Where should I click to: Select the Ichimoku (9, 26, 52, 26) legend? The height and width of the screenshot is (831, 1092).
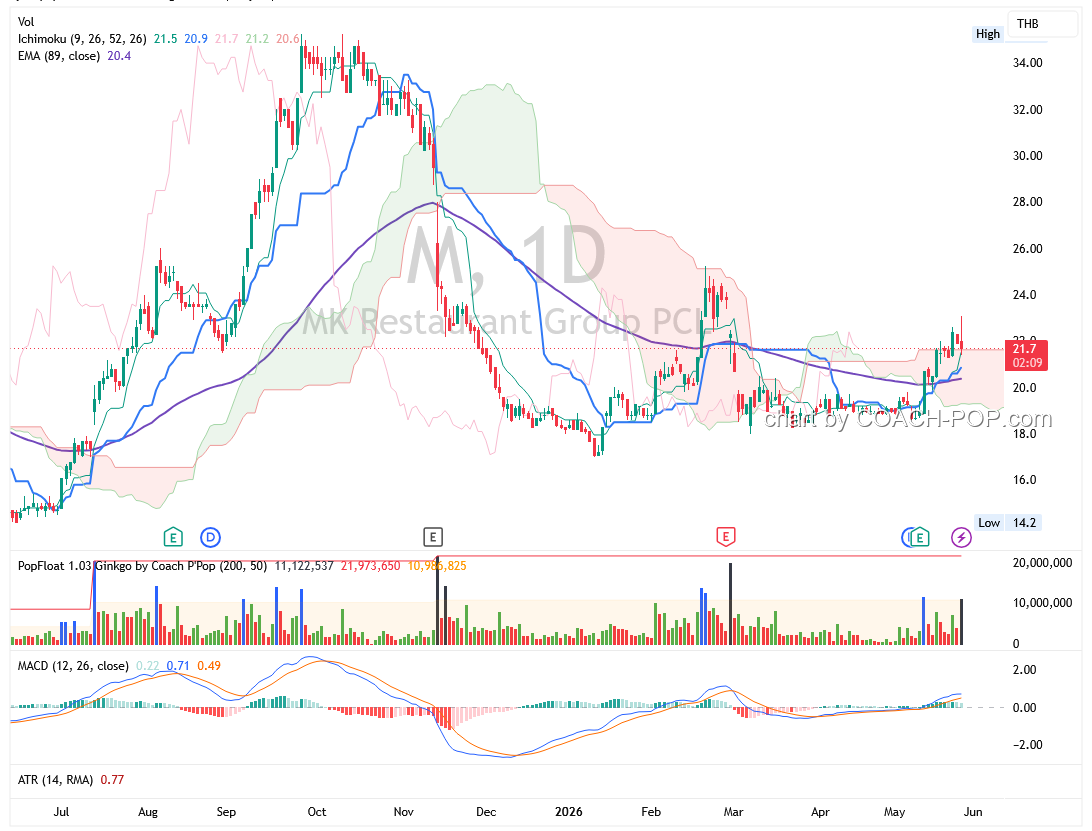coord(82,39)
